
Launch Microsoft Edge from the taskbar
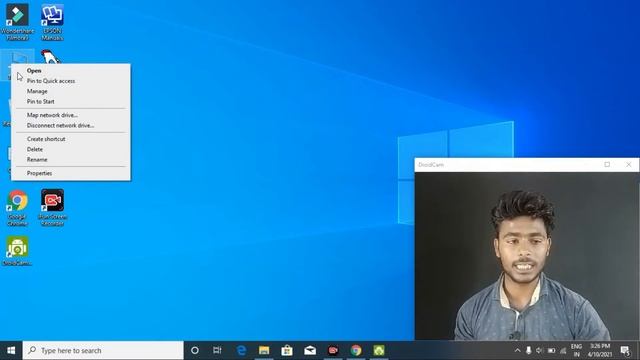coord(241,350)
